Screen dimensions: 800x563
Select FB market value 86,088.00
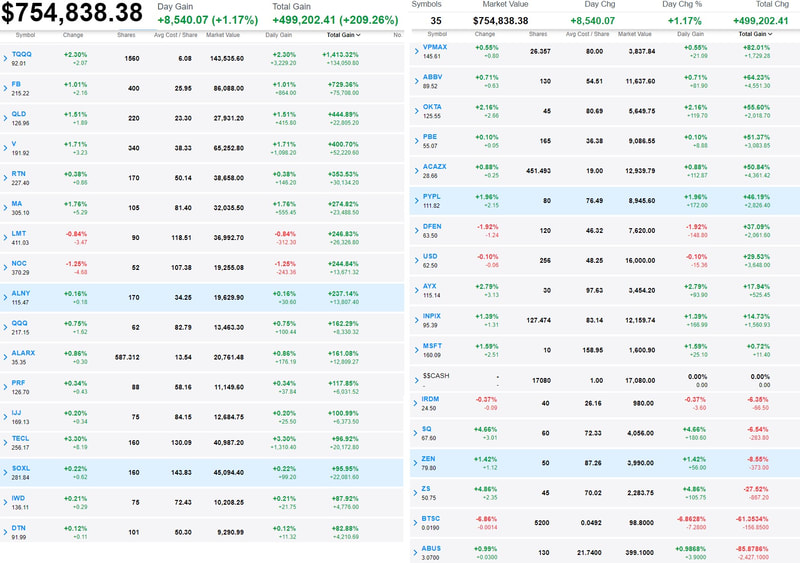tap(229, 88)
